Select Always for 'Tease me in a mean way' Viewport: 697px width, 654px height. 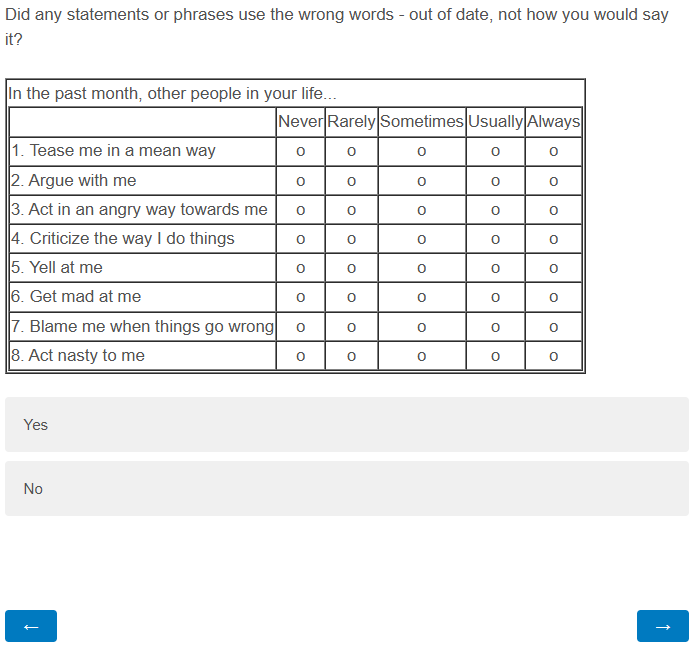tap(553, 152)
